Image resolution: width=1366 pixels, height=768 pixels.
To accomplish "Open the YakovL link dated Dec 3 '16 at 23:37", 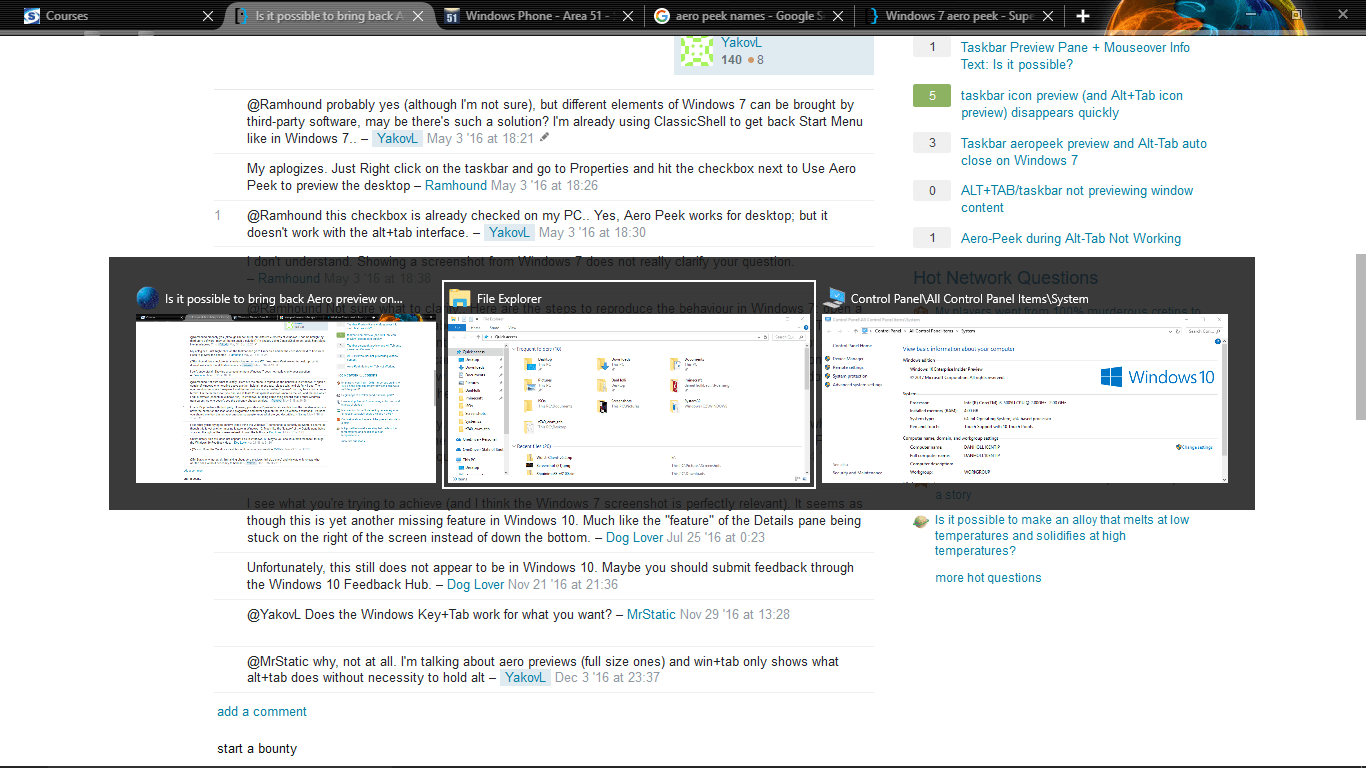I will point(525,677).
